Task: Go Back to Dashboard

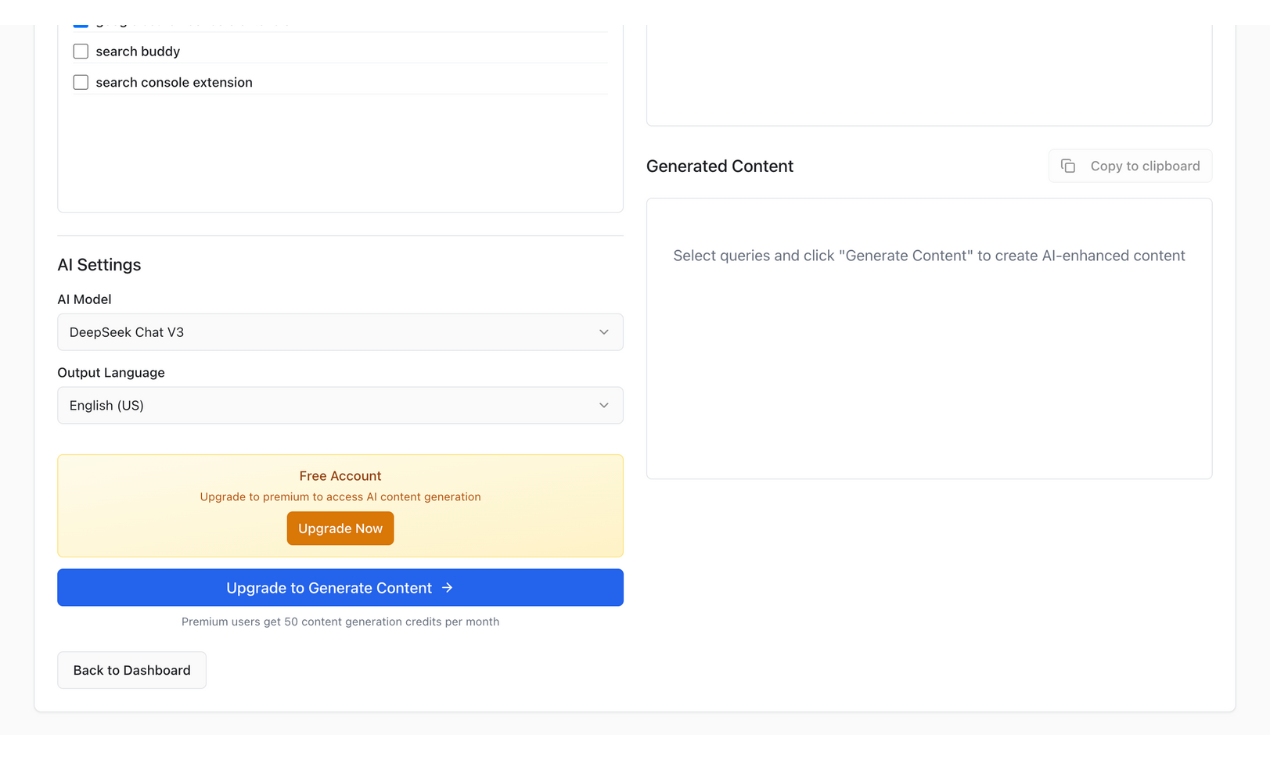Action: (132, 670)
